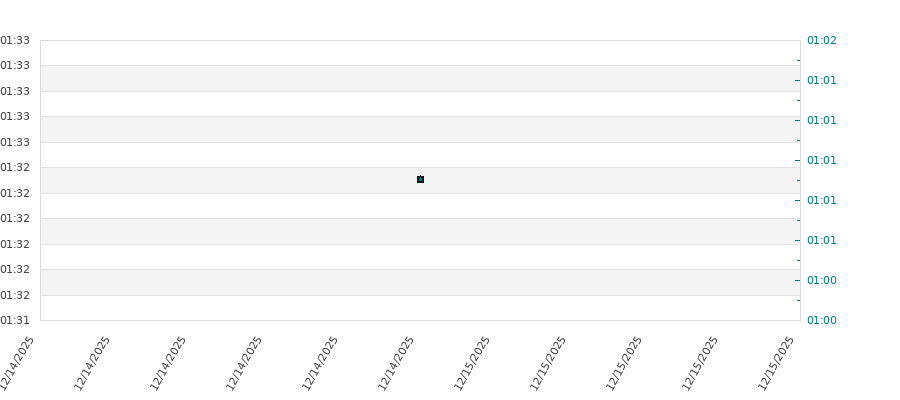Click the topmost gray shaded chart band
900x400 pixels.
point(420,78)
